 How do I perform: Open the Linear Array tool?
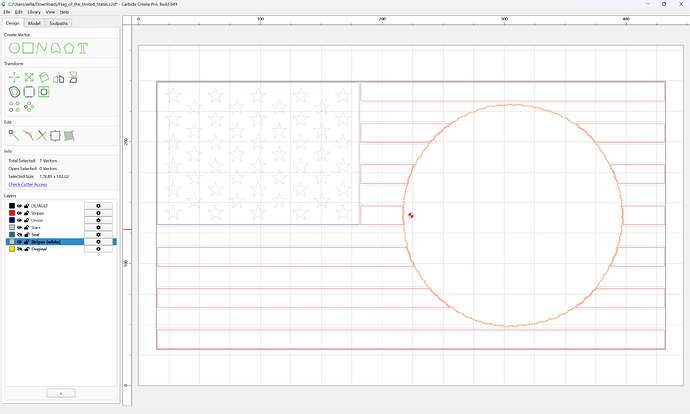[x=14, y=106]
